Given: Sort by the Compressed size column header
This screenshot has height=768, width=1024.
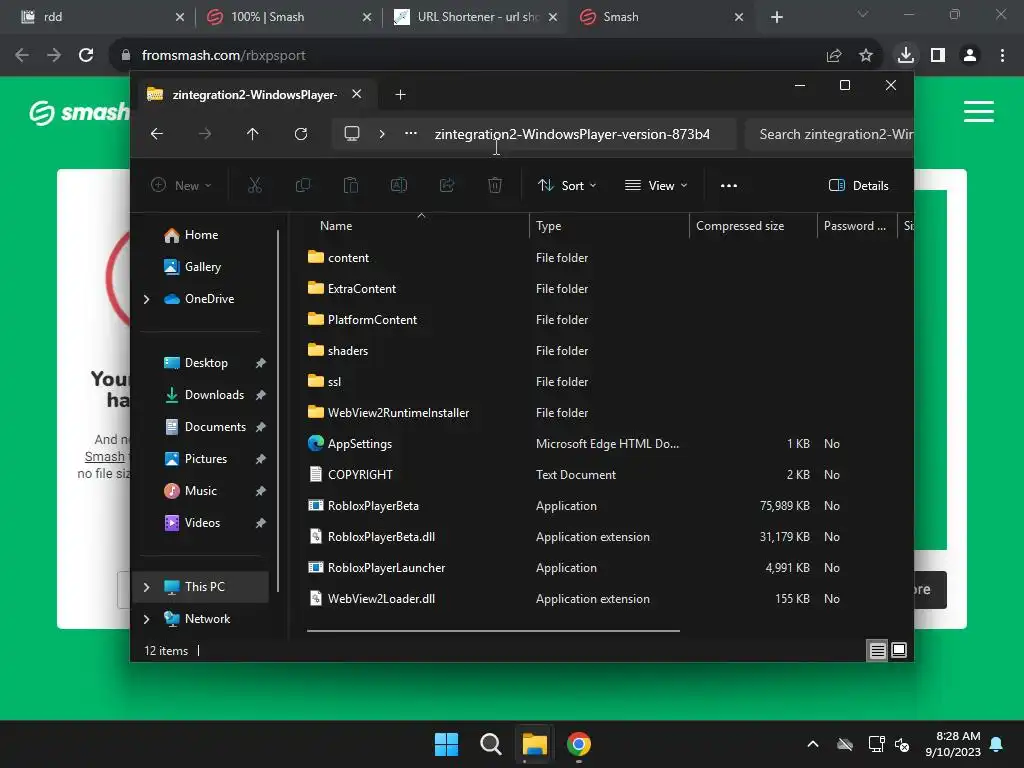Looking at the screenshot, I should point(740,226).
